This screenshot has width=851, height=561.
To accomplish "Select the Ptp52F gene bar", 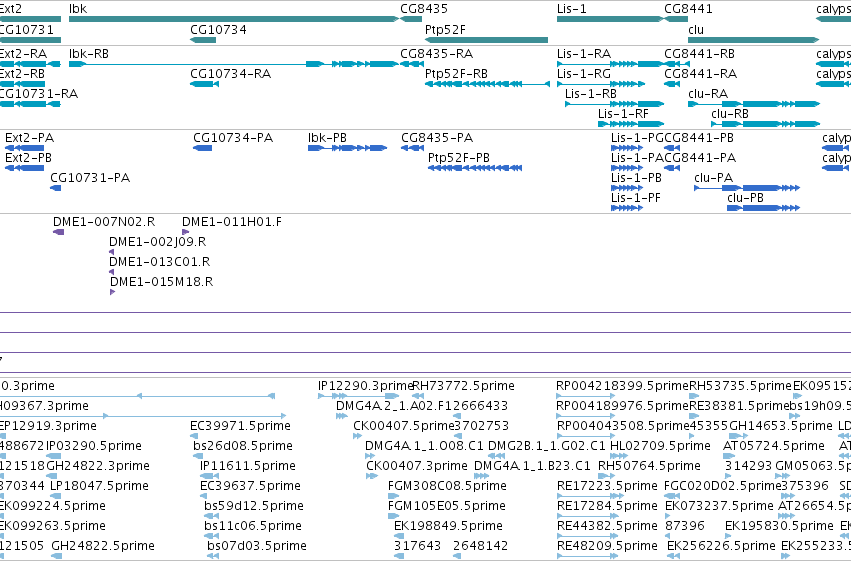I will coord(486,40).
